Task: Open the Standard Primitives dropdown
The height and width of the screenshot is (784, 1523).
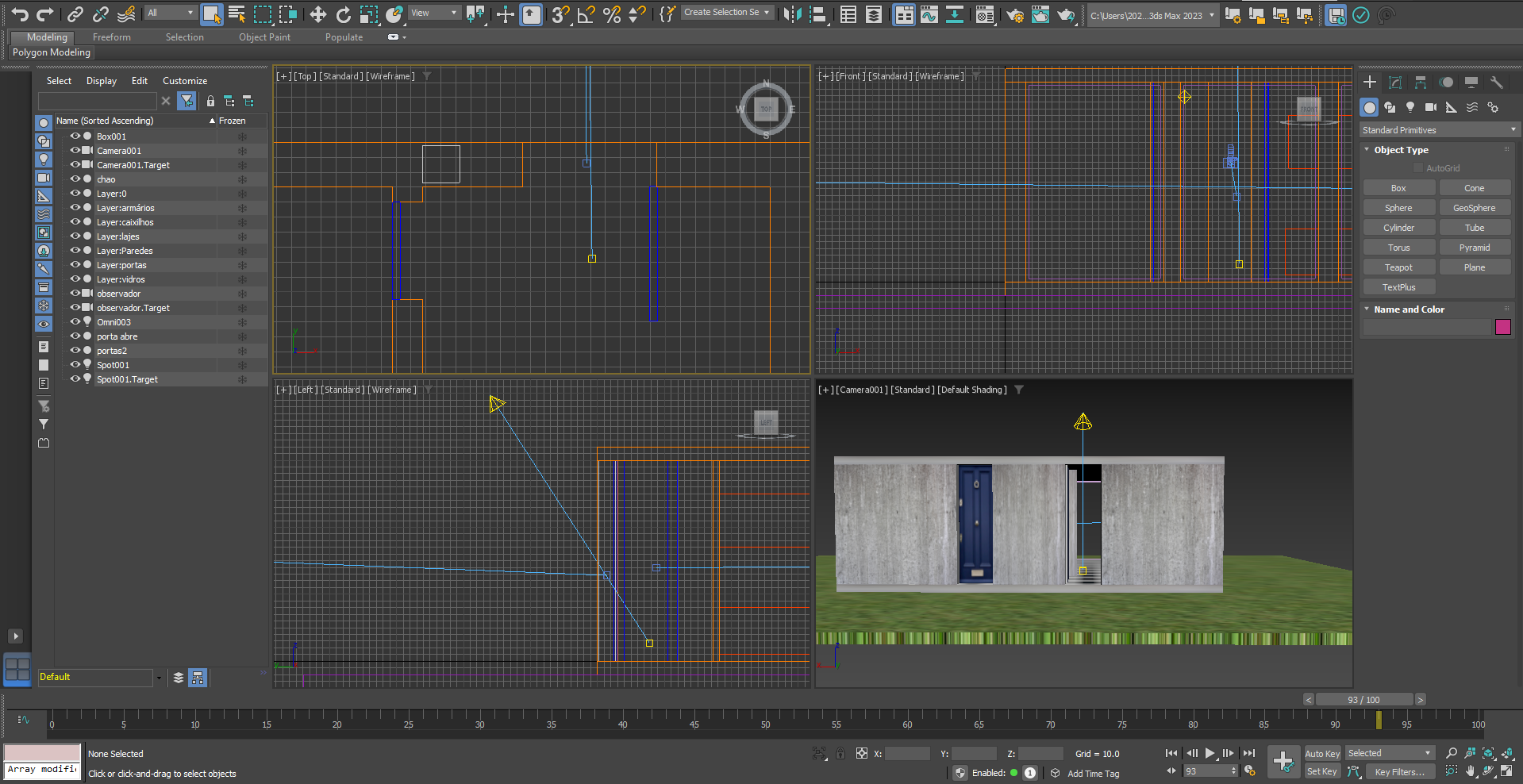Action: [x=1437, y=130]
